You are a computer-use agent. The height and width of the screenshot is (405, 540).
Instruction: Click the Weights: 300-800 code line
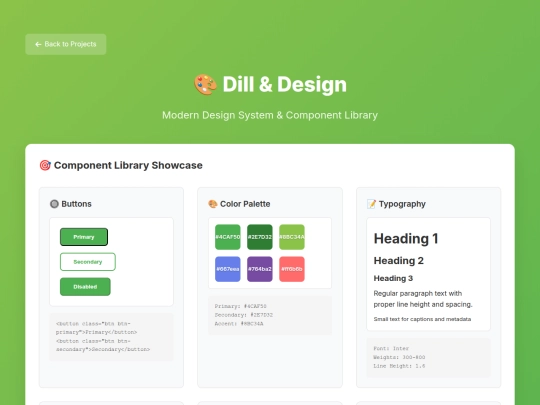[x=399, y=357]
